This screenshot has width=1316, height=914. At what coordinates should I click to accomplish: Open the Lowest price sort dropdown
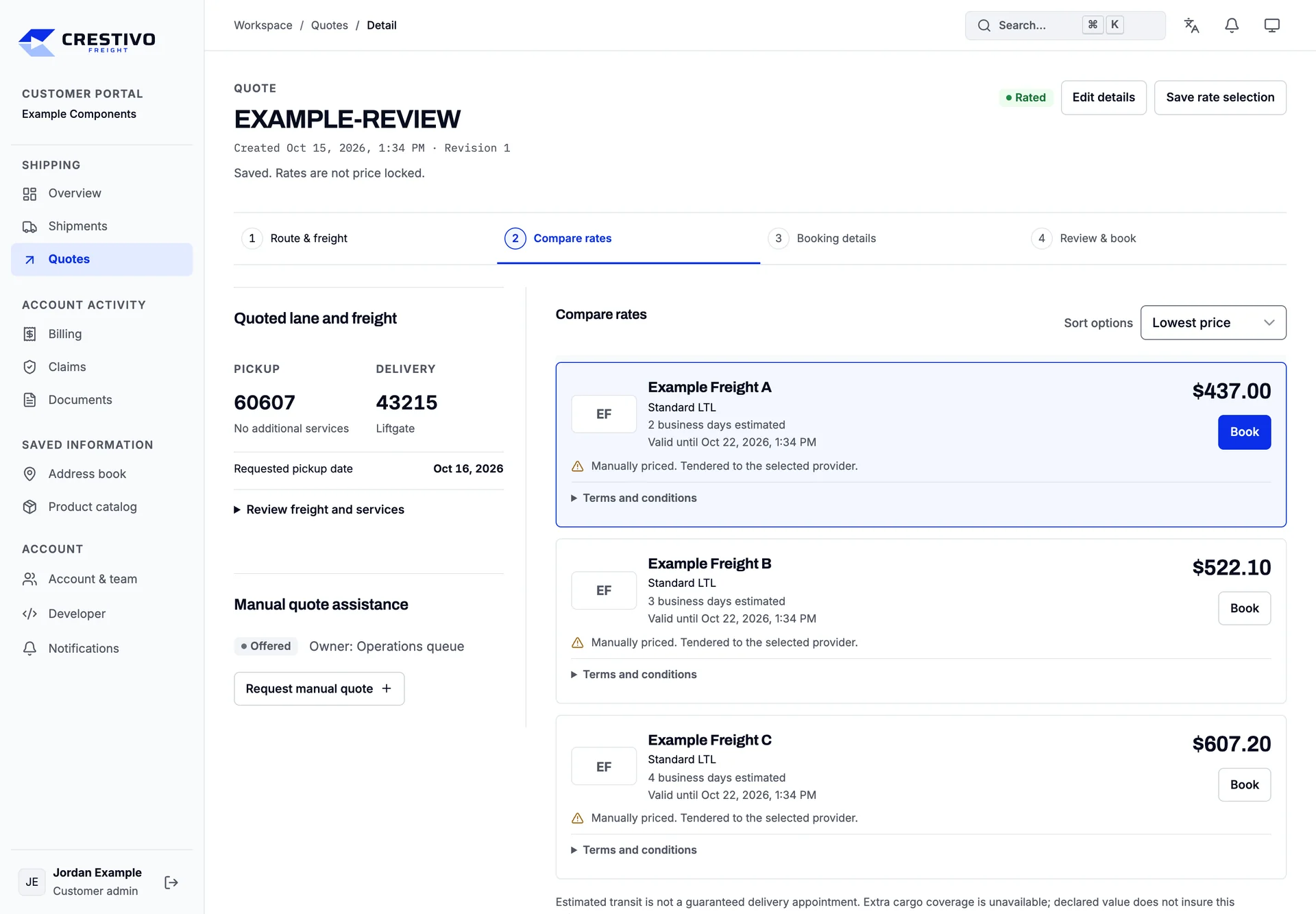tap(1213, 322)
